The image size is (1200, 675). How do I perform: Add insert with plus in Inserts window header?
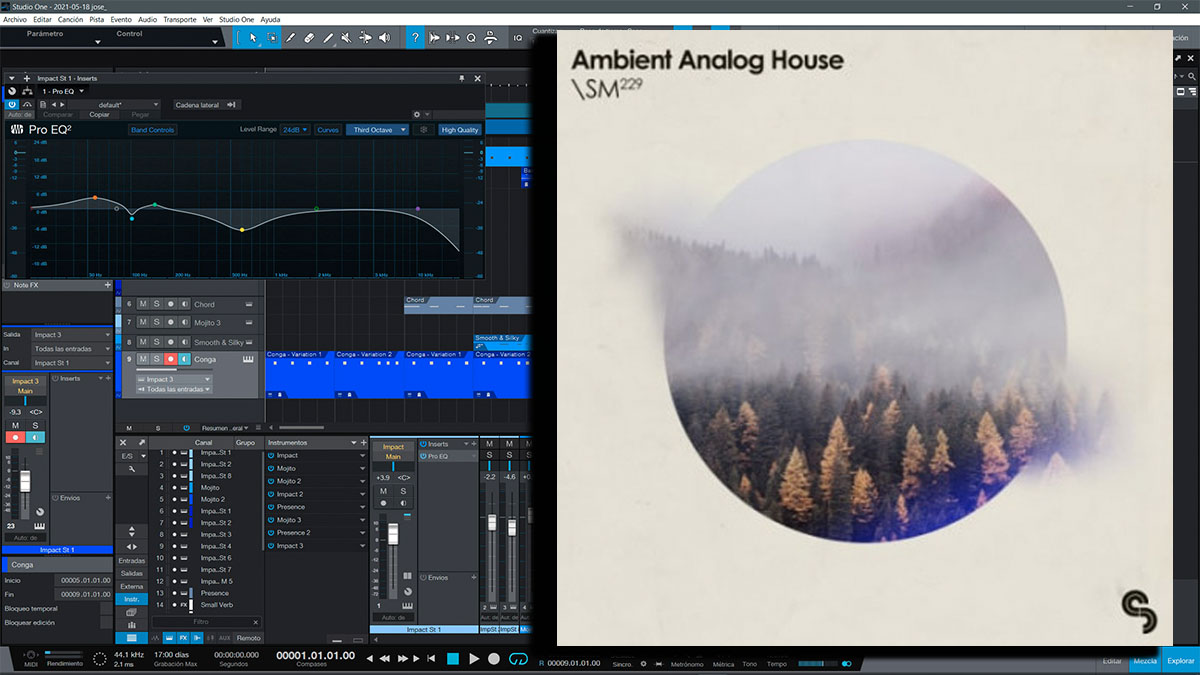(x=26, y=77)
